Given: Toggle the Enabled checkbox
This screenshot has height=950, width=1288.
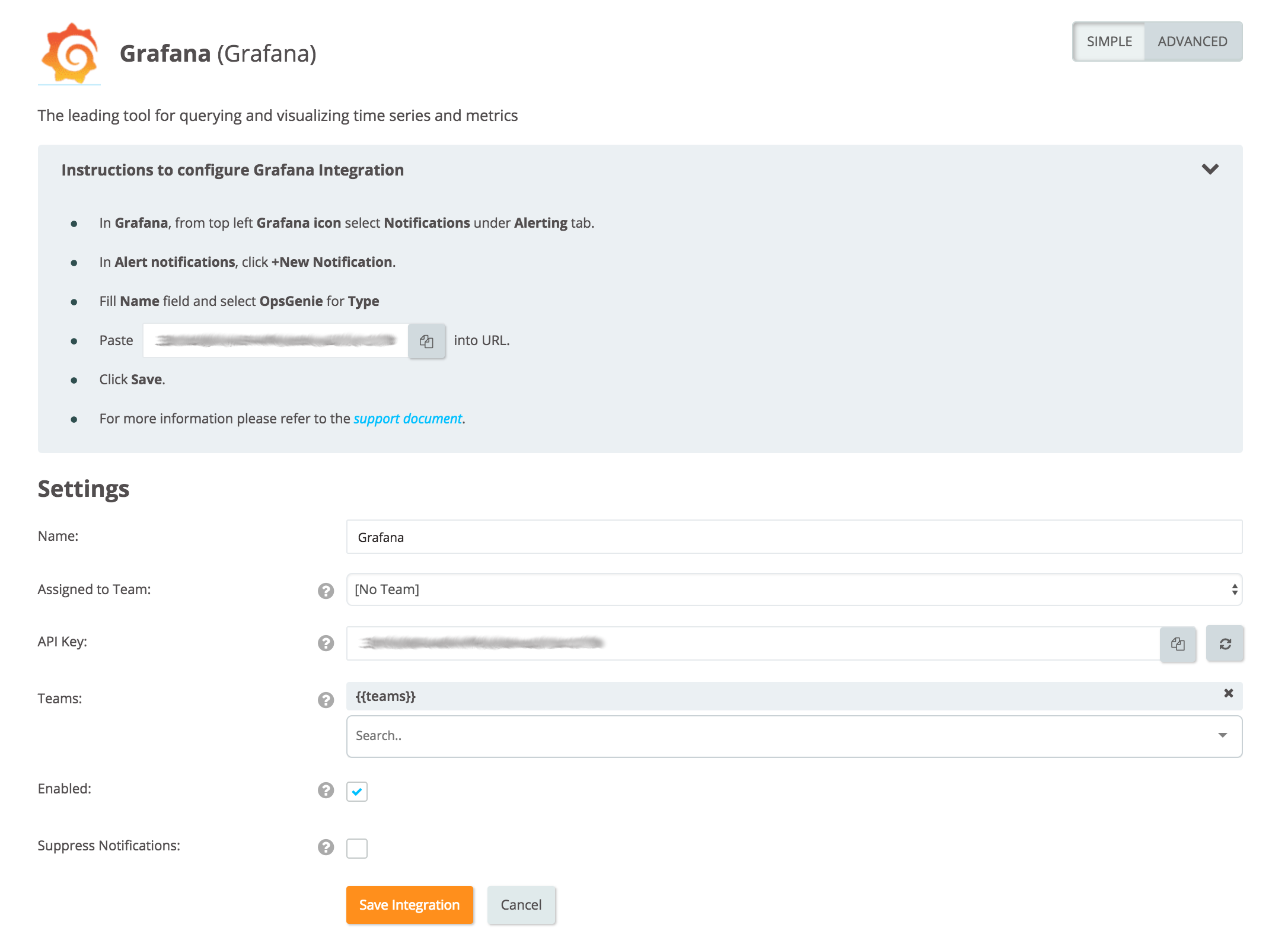Looking at the screenshot, I should 357,790.
